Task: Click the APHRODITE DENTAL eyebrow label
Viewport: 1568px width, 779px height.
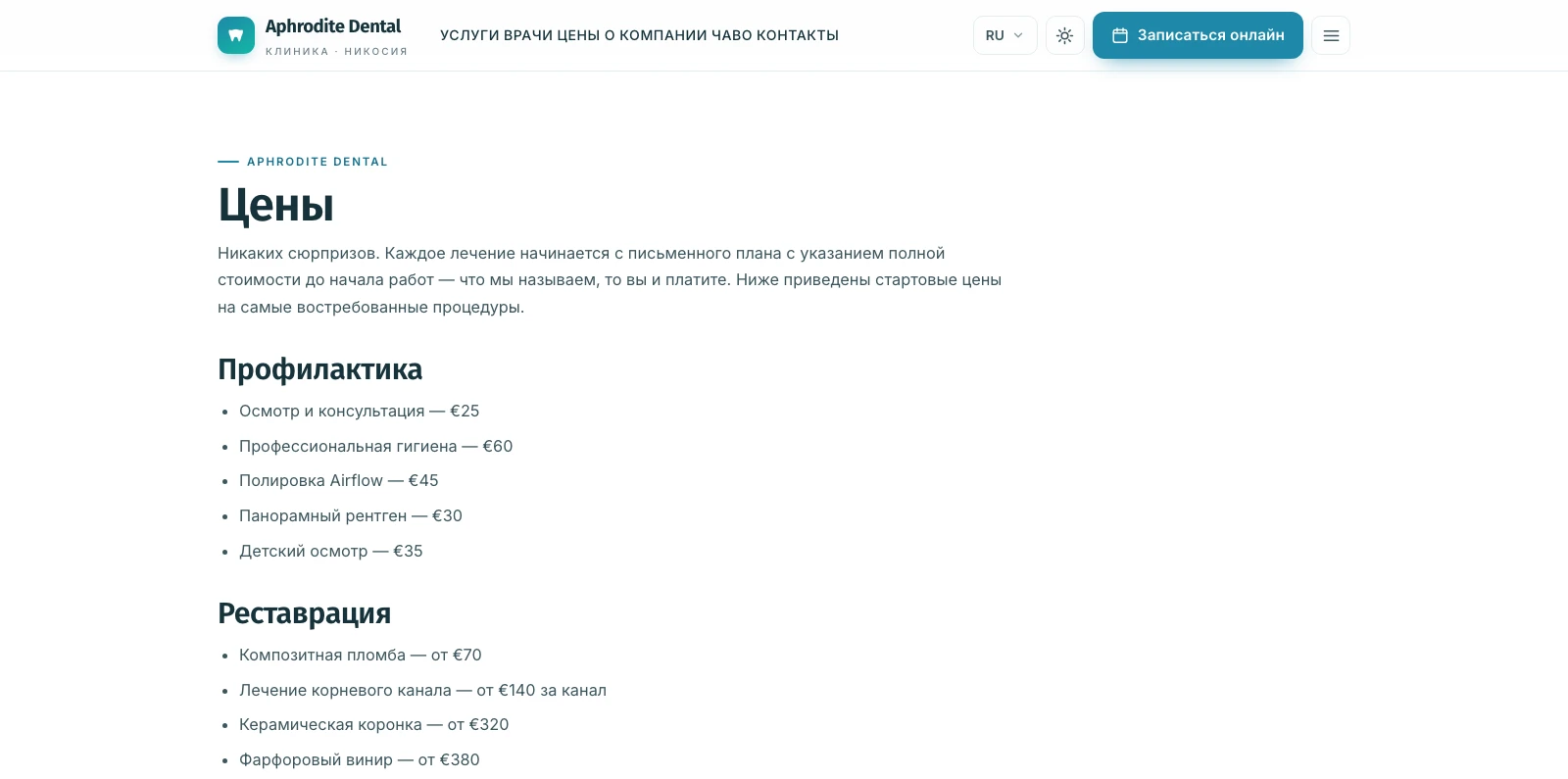Action: tap(318, 162)
